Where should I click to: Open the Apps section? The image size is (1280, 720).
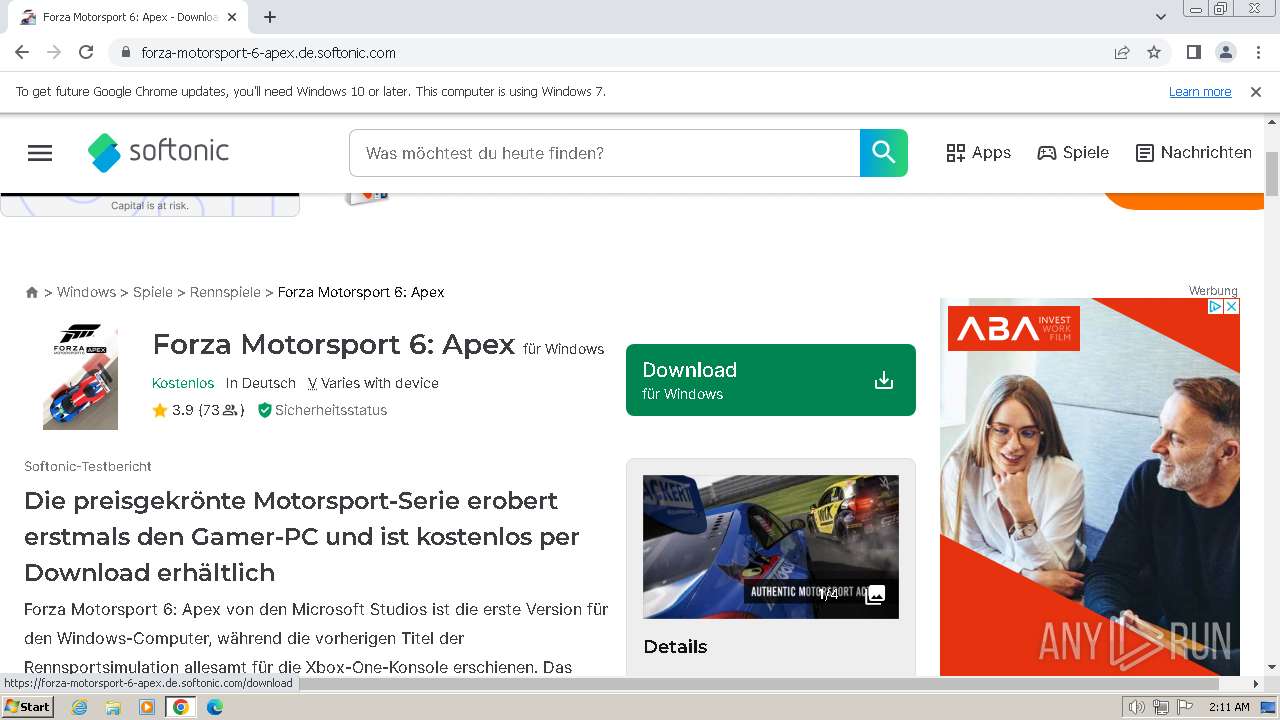pyautogui.click(x=978, y=153)
